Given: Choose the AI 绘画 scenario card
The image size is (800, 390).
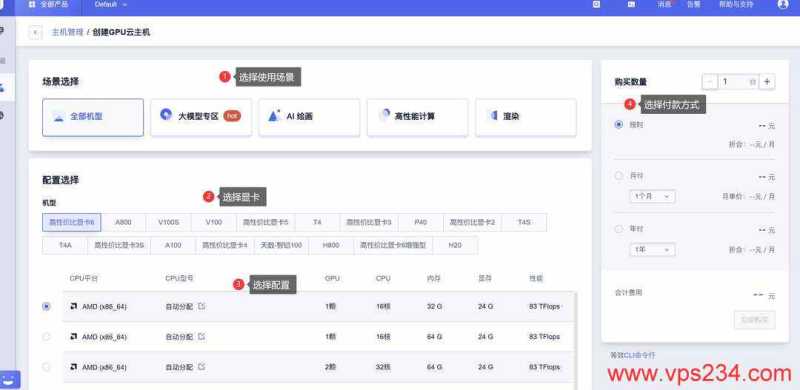Looking at the screenshot, I should 309,117.
